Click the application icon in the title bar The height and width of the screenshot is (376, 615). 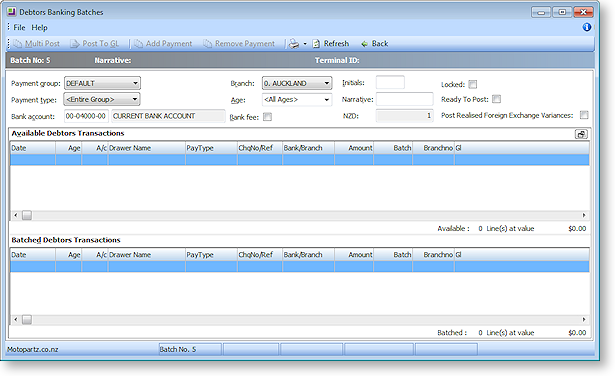click(12, 12)
